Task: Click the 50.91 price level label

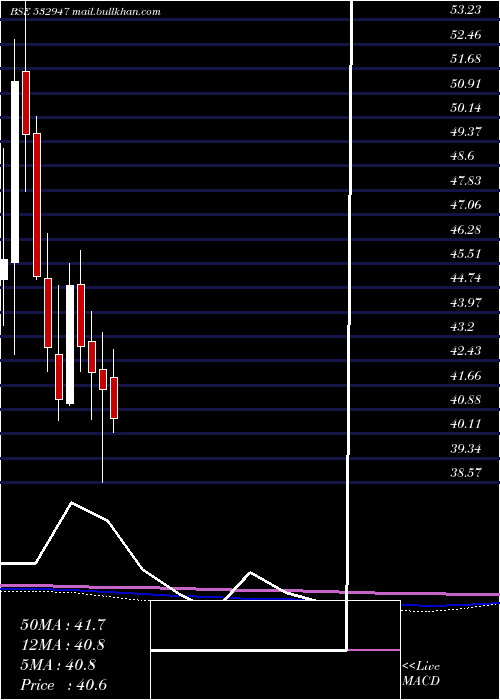Action: pos(466,83)
